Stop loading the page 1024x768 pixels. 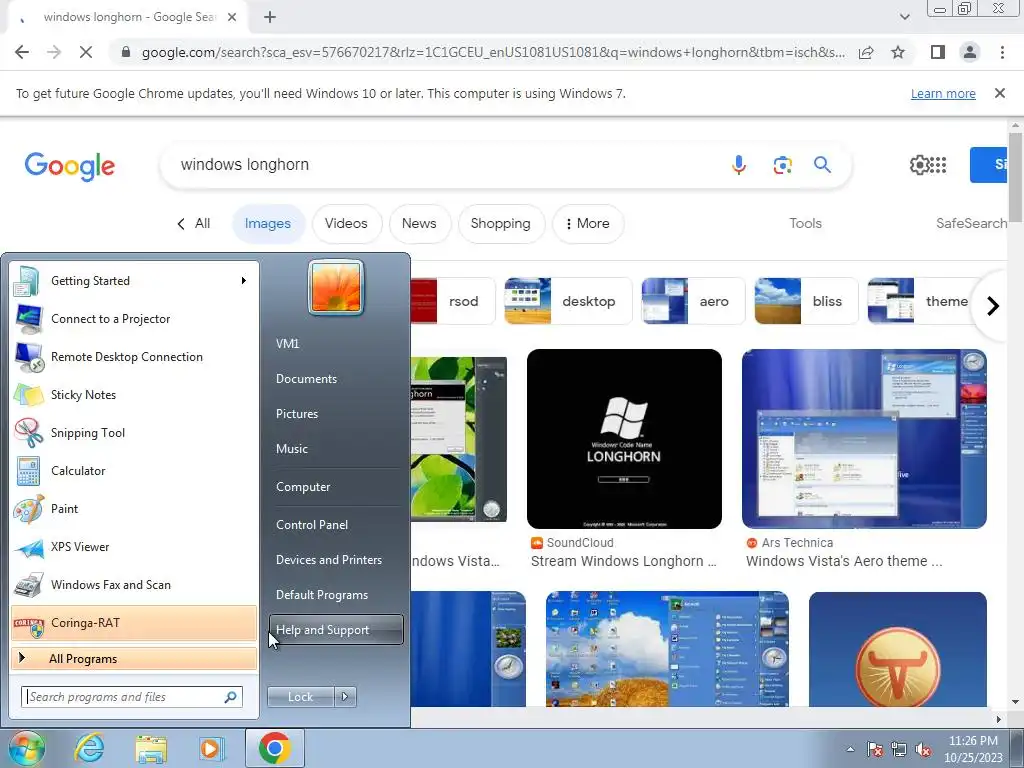point(86,52)
